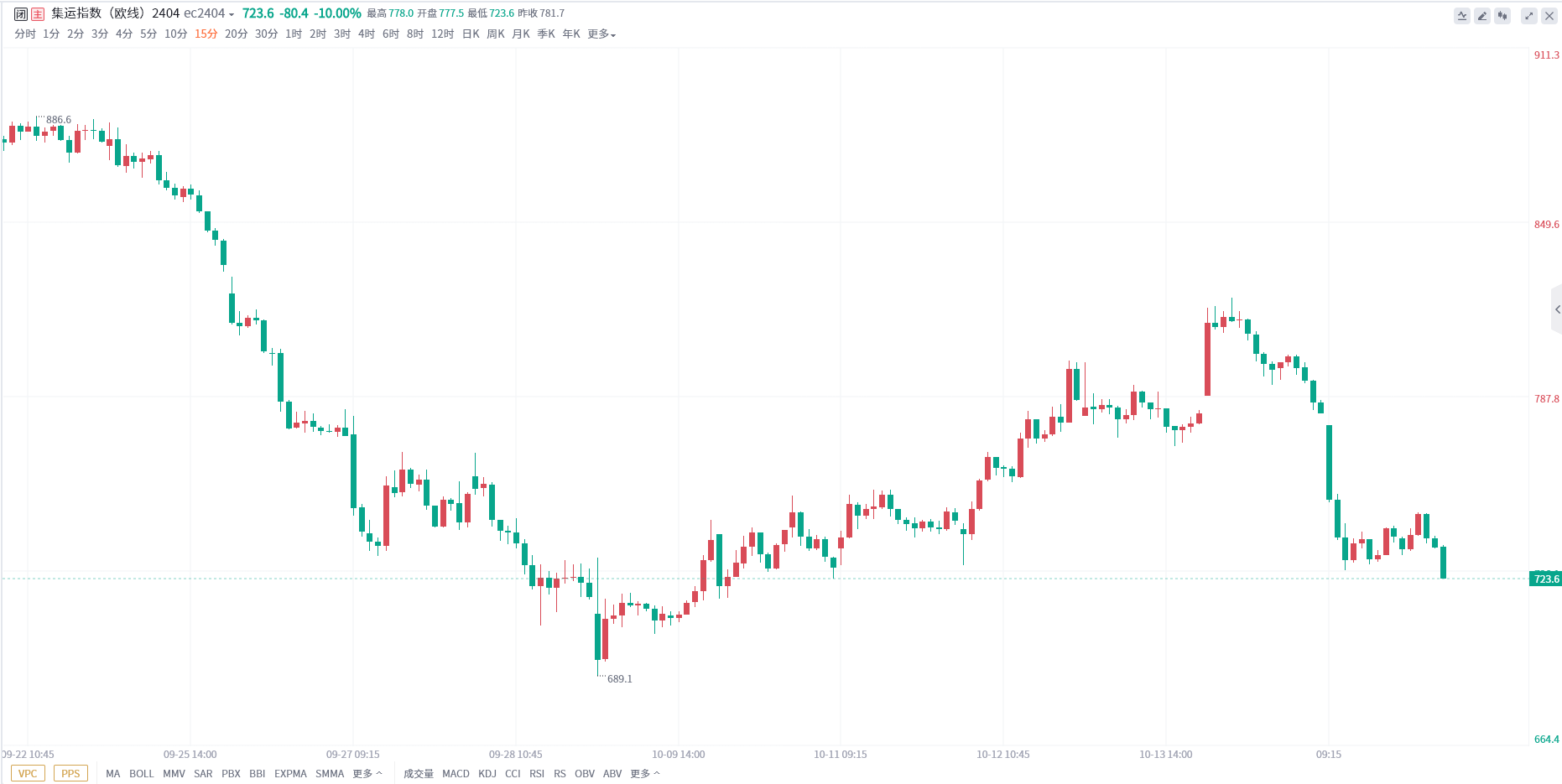Click the icon between pencil and fullscreen
This screenshot has width=1562, height=784.
[x=1502, y=15]
